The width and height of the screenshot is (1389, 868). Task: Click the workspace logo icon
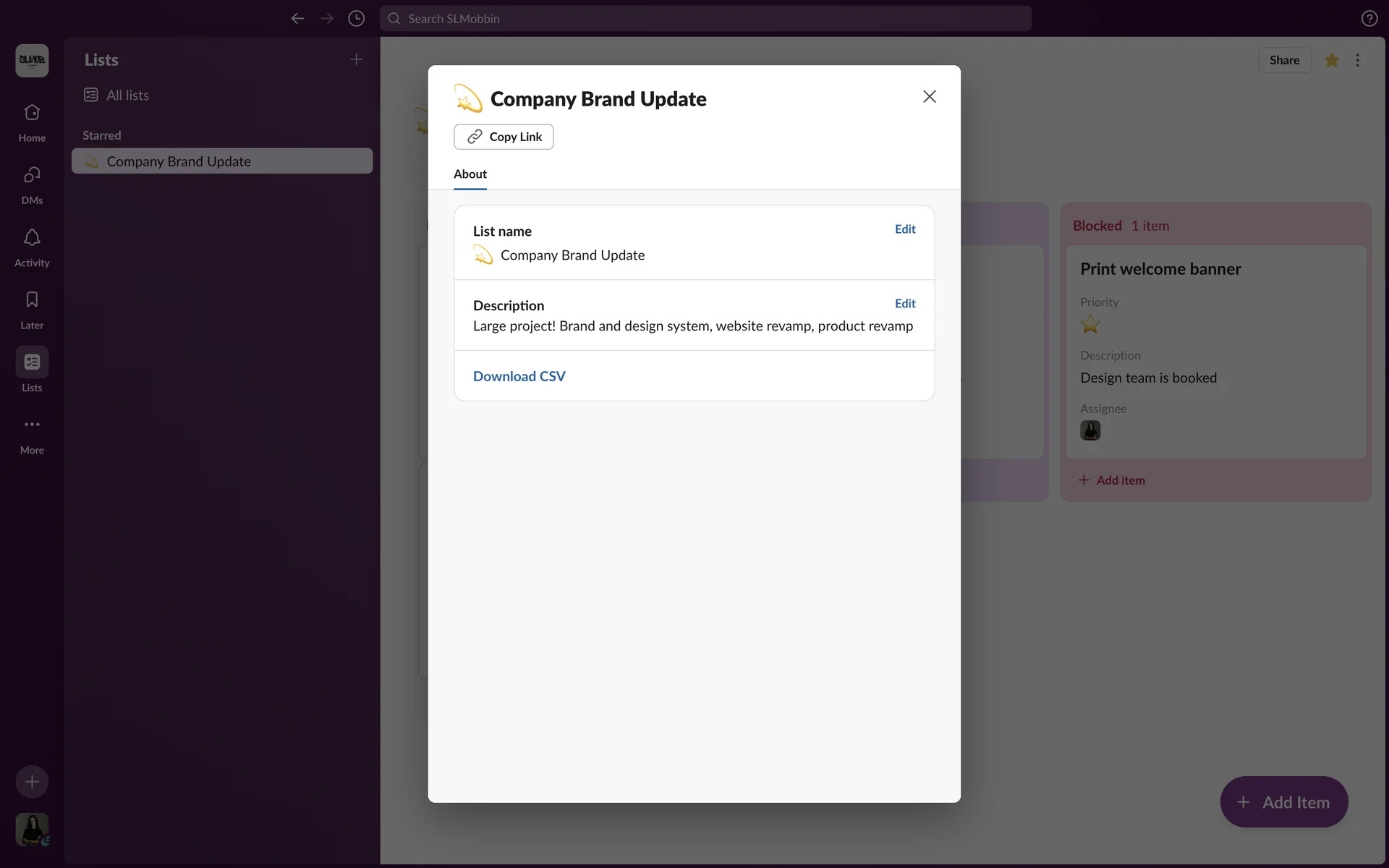tap(32, 60)
